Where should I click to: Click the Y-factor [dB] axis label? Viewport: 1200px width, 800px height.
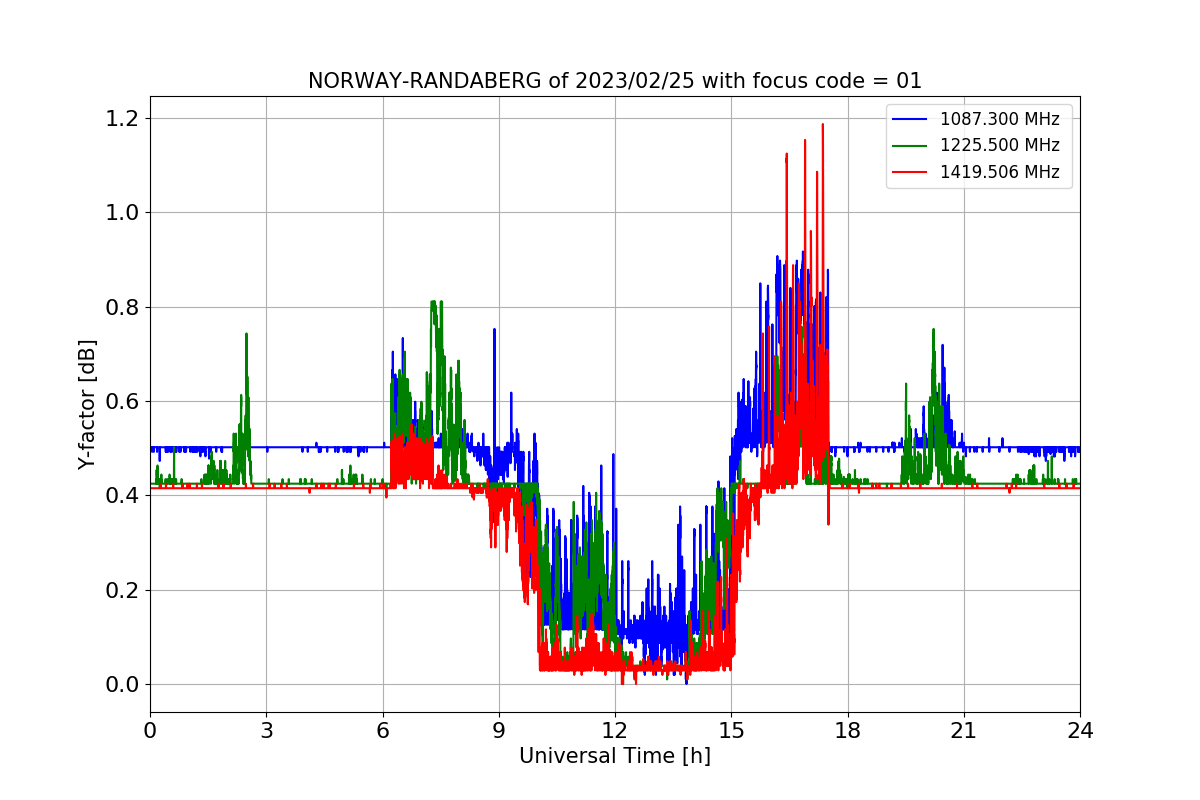88,404
